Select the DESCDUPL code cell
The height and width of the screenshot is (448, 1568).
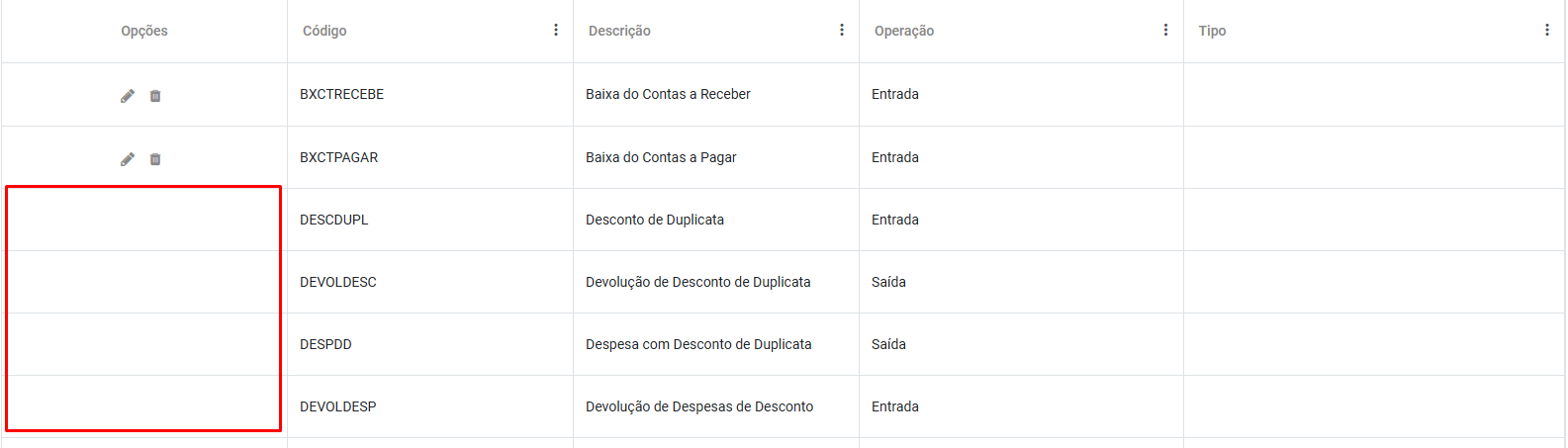tap(334, 220)
